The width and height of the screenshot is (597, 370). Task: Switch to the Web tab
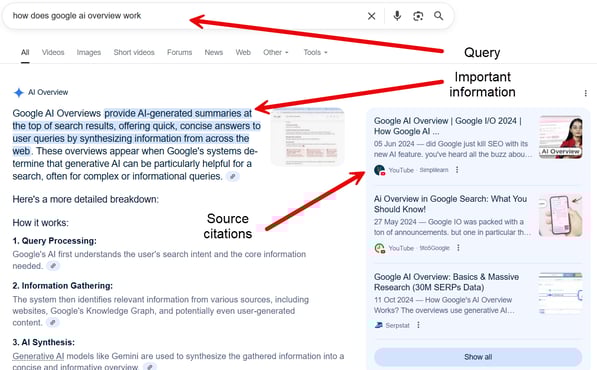(x=243, y=52)
